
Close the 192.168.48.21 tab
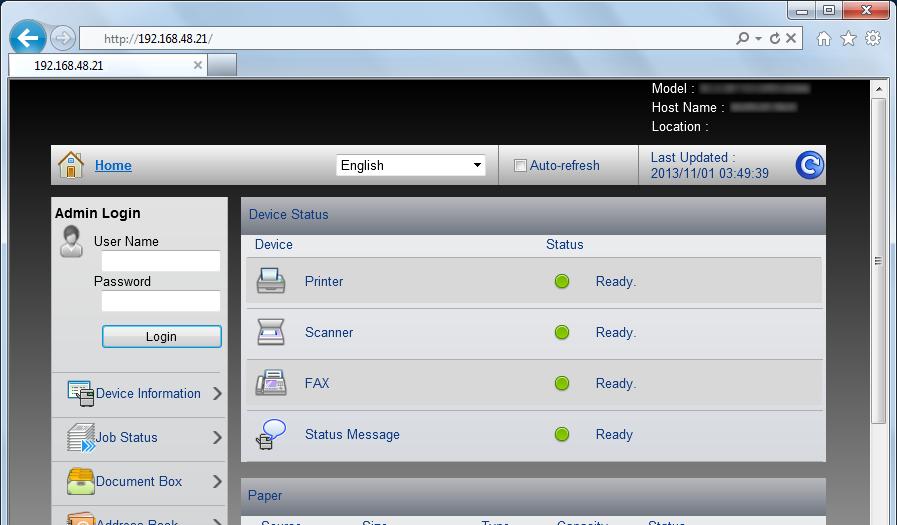(x=197, y=65)
